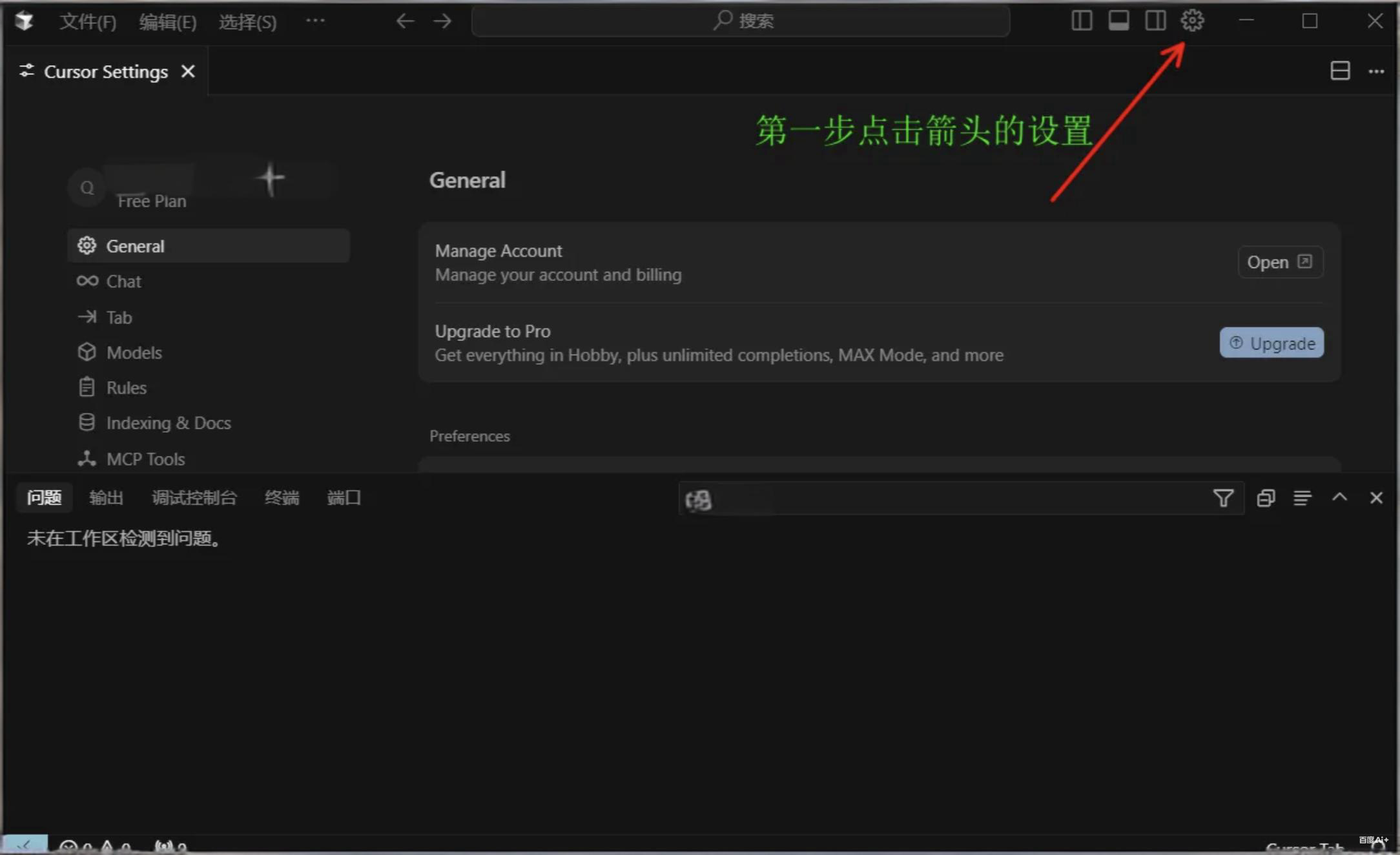The height and width of the screenshot is (855, 1400).
Task: Click the split editor icon
Action: [x=1340, y=71]
